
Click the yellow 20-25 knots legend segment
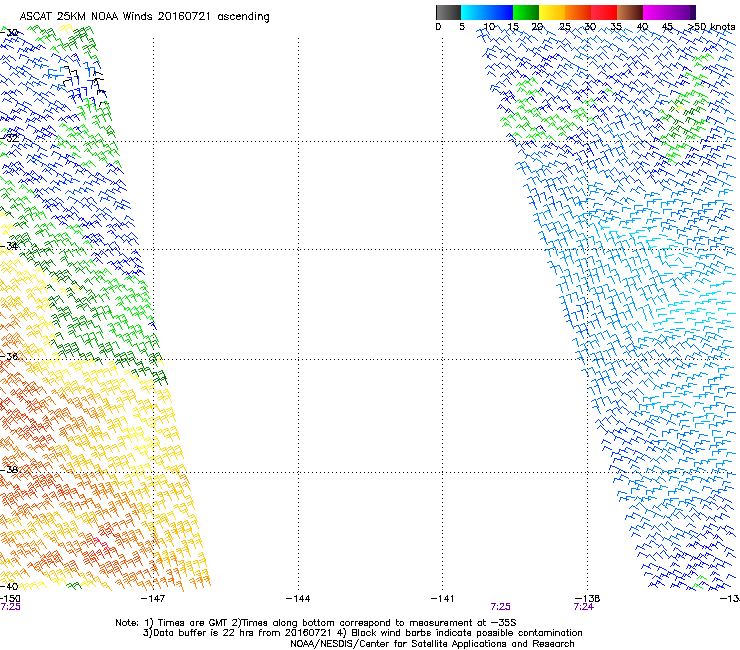(x=552, y=12)
